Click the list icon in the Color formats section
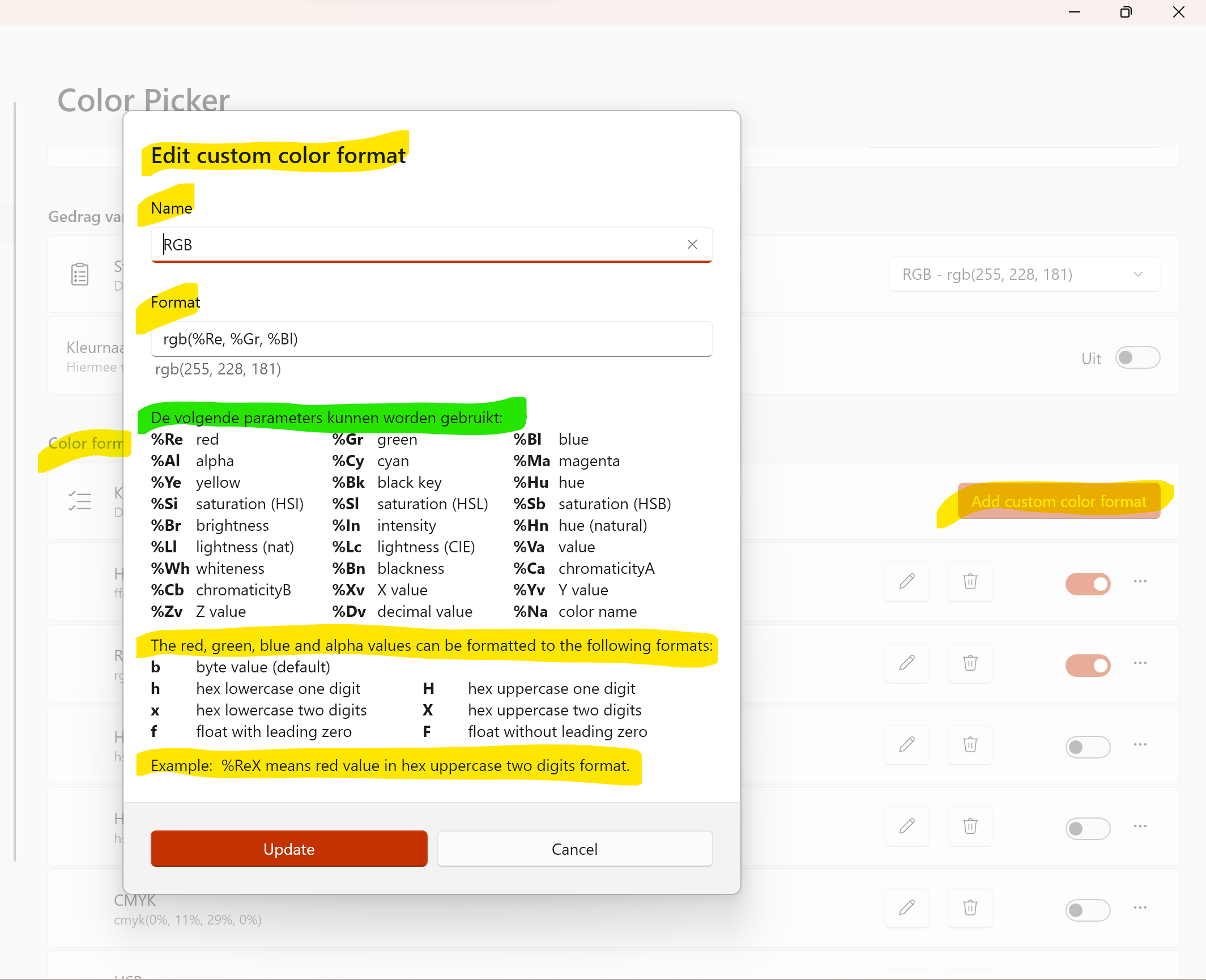 pos(80,501)
